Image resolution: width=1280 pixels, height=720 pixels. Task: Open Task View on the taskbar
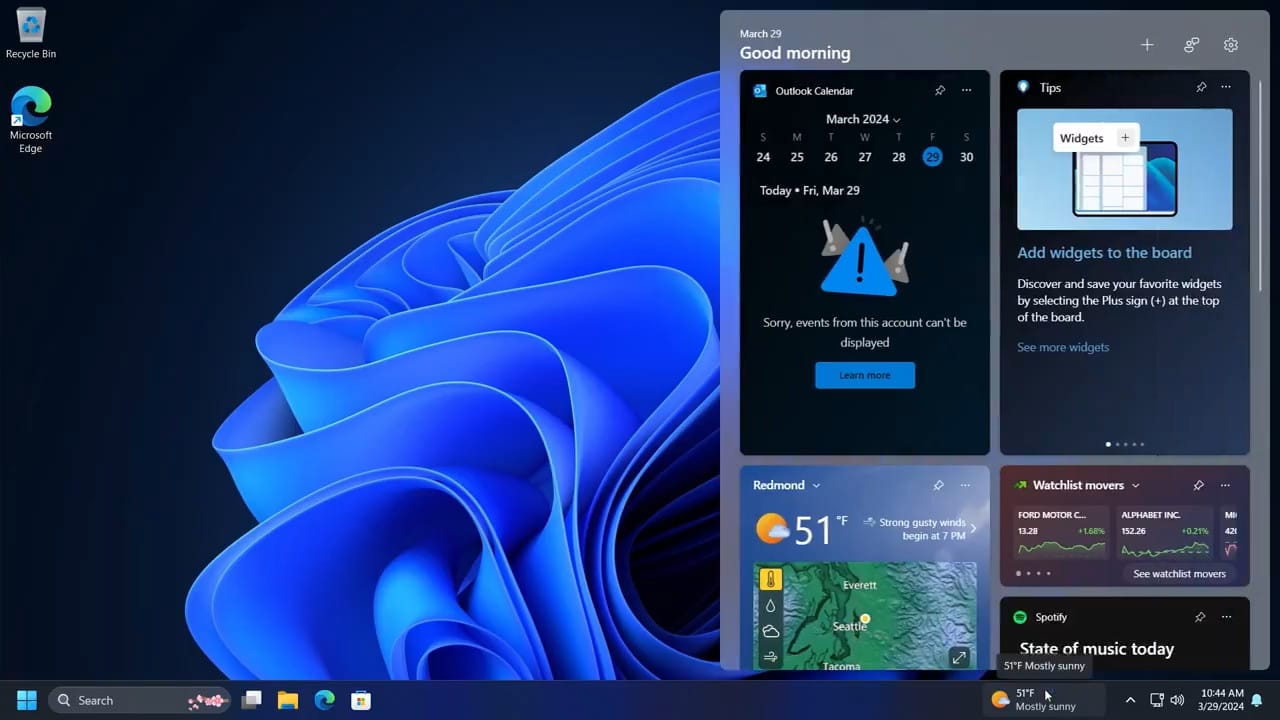[252, 700]
